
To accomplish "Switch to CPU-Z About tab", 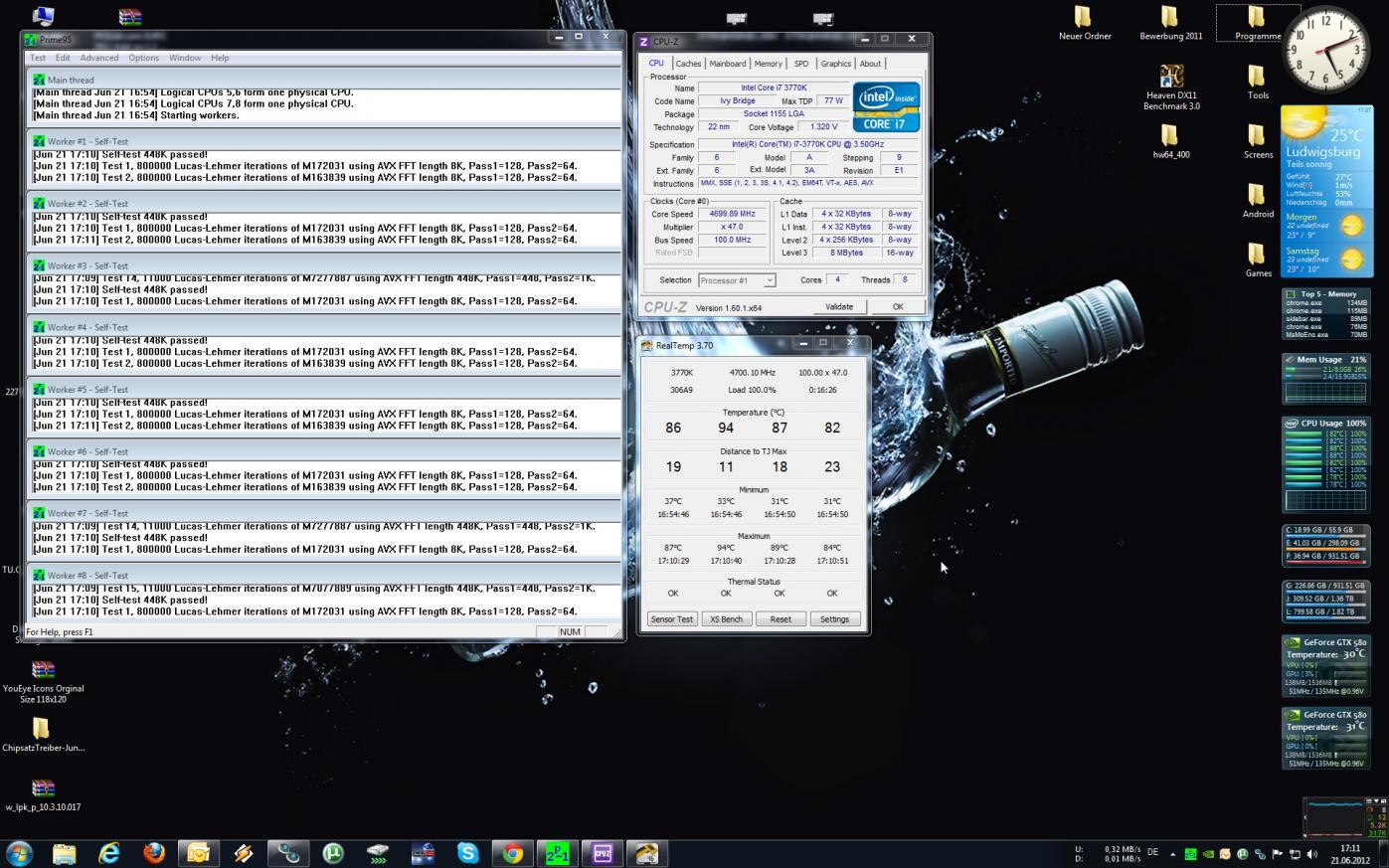I will pos(870,64).
